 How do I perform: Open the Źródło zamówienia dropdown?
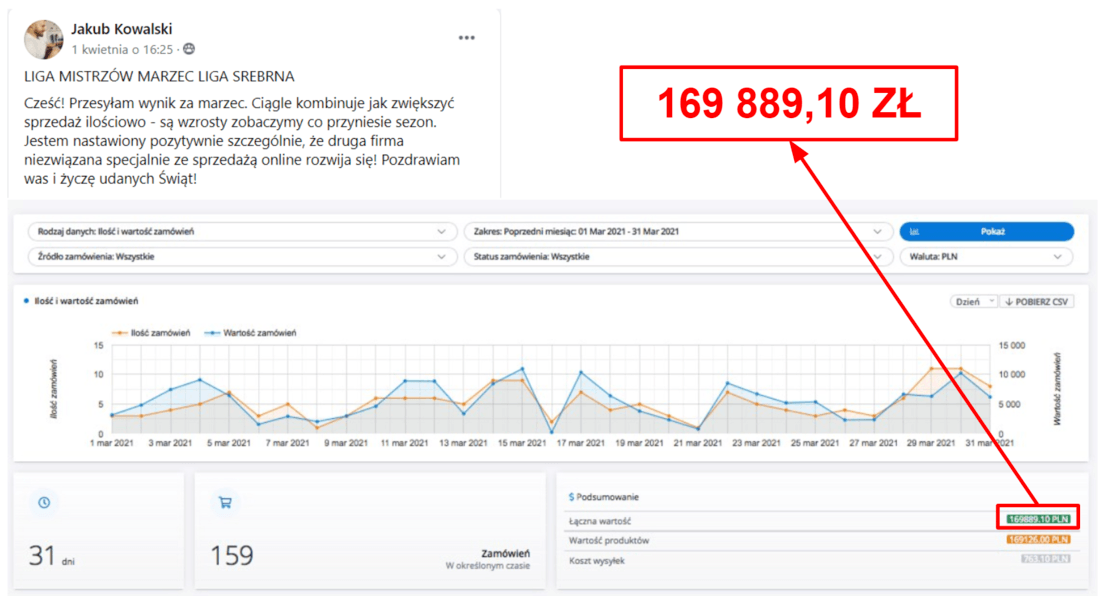click(237, 257)
